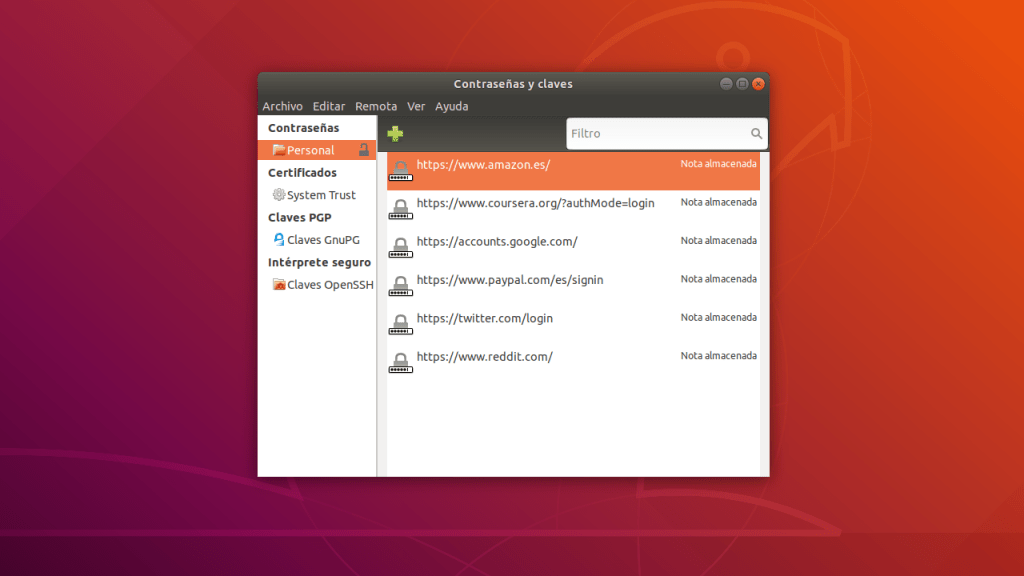Click the magnifier icon in the filter field
Image resolution: width=1024 pixels, height=576 pixels.
click(x=756, y=133)
